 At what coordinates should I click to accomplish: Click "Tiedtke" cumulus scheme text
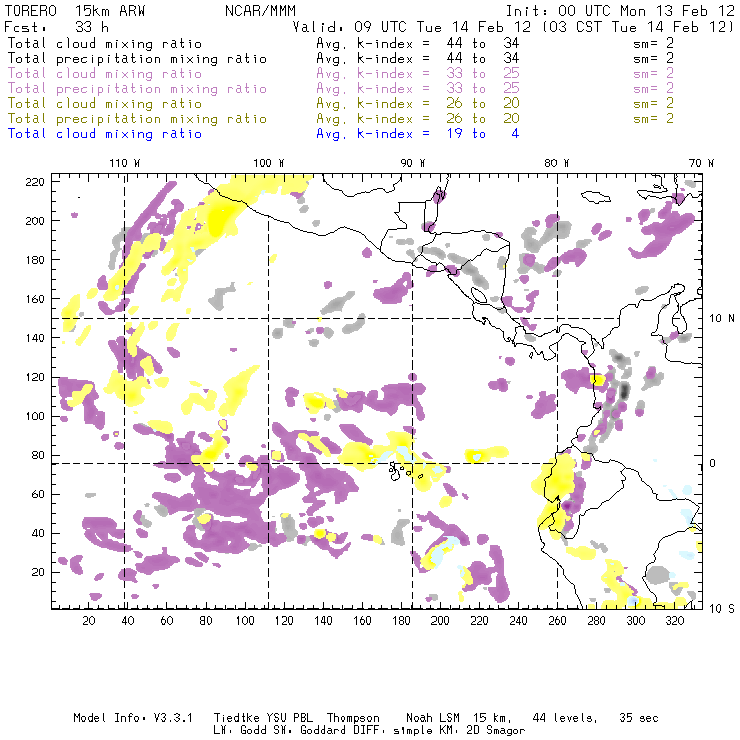tap(236, 718)
